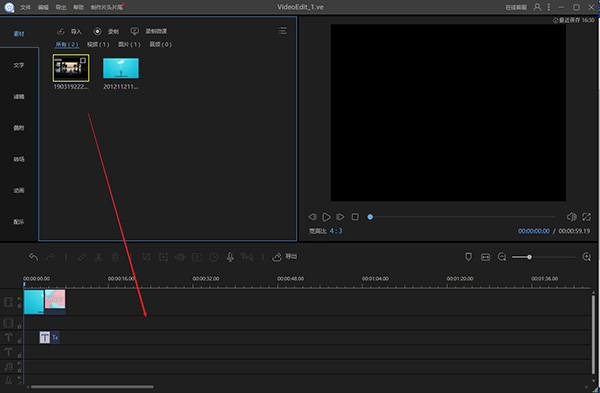Expand the media list view options menu

point(282,31)
